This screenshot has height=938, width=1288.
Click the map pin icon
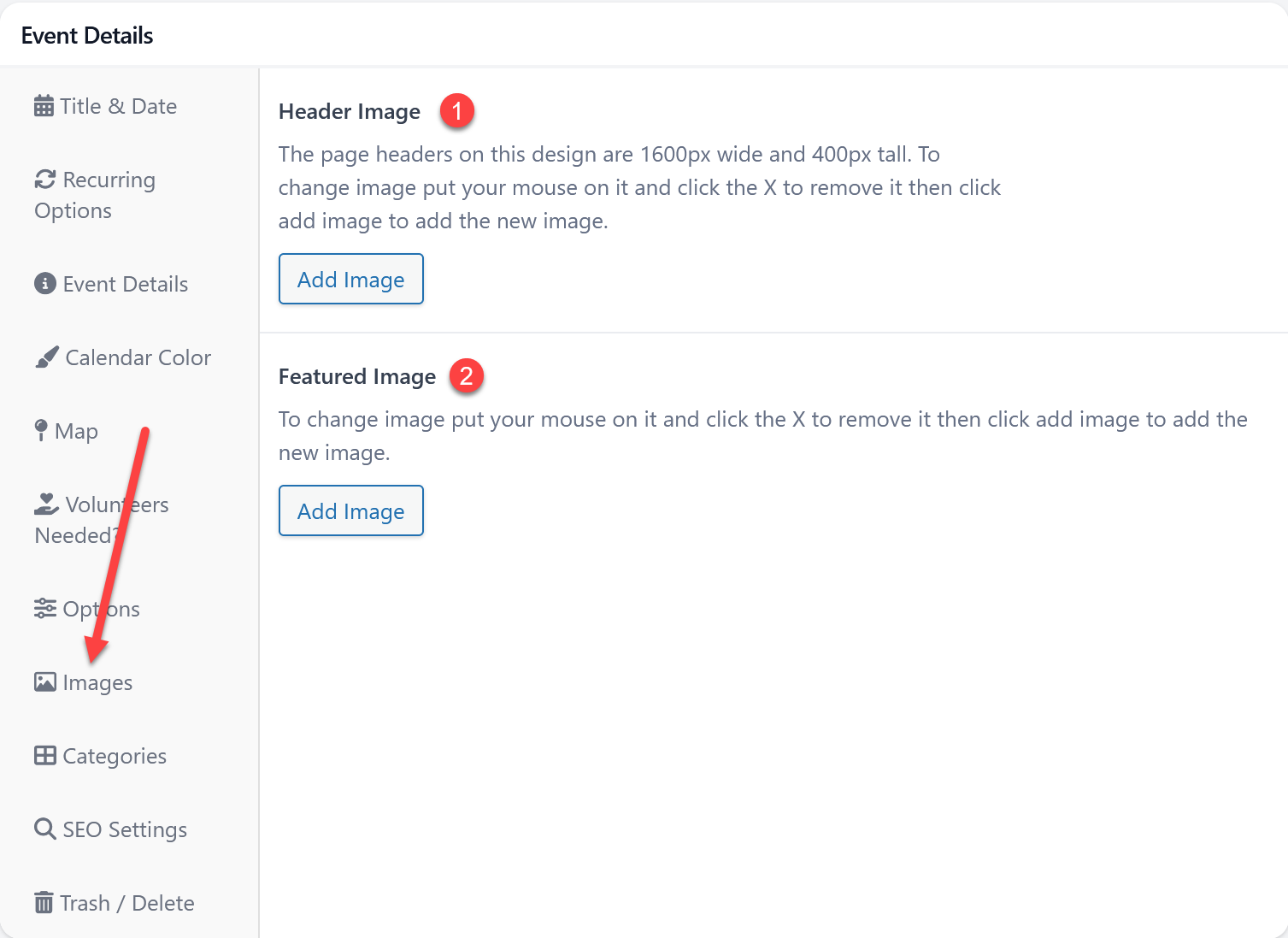click(x=41, y=431)
